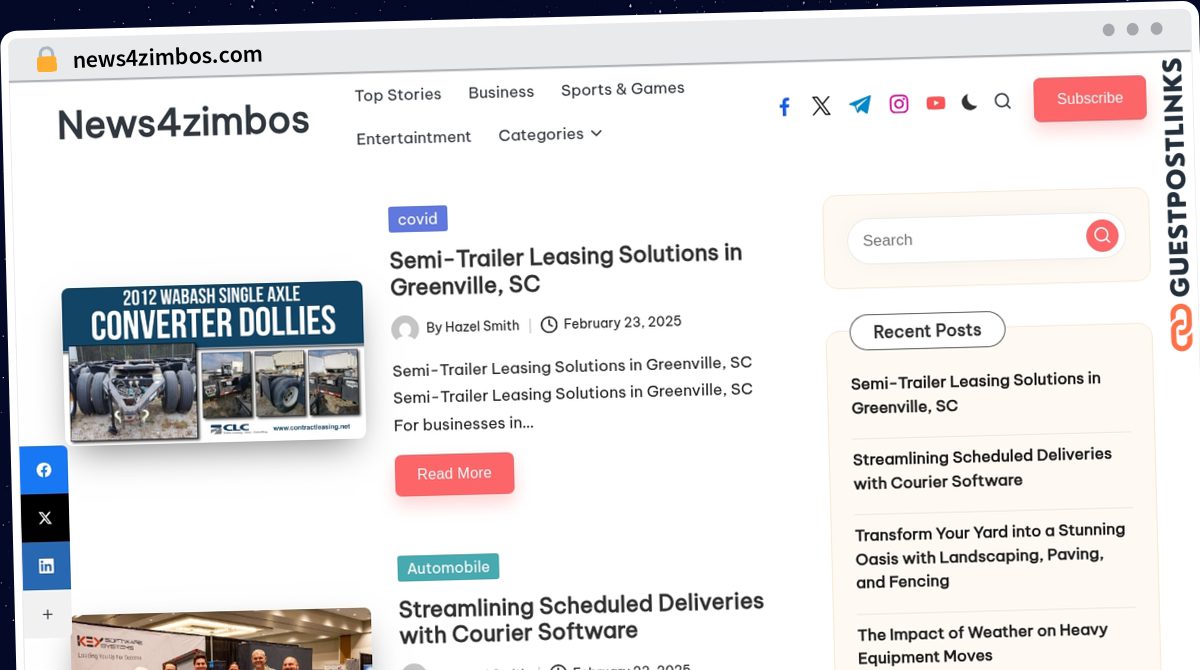Viewport: 1200px width, 670px height.
Task: Expand more share options plus button
Action: tap(47, 614)
